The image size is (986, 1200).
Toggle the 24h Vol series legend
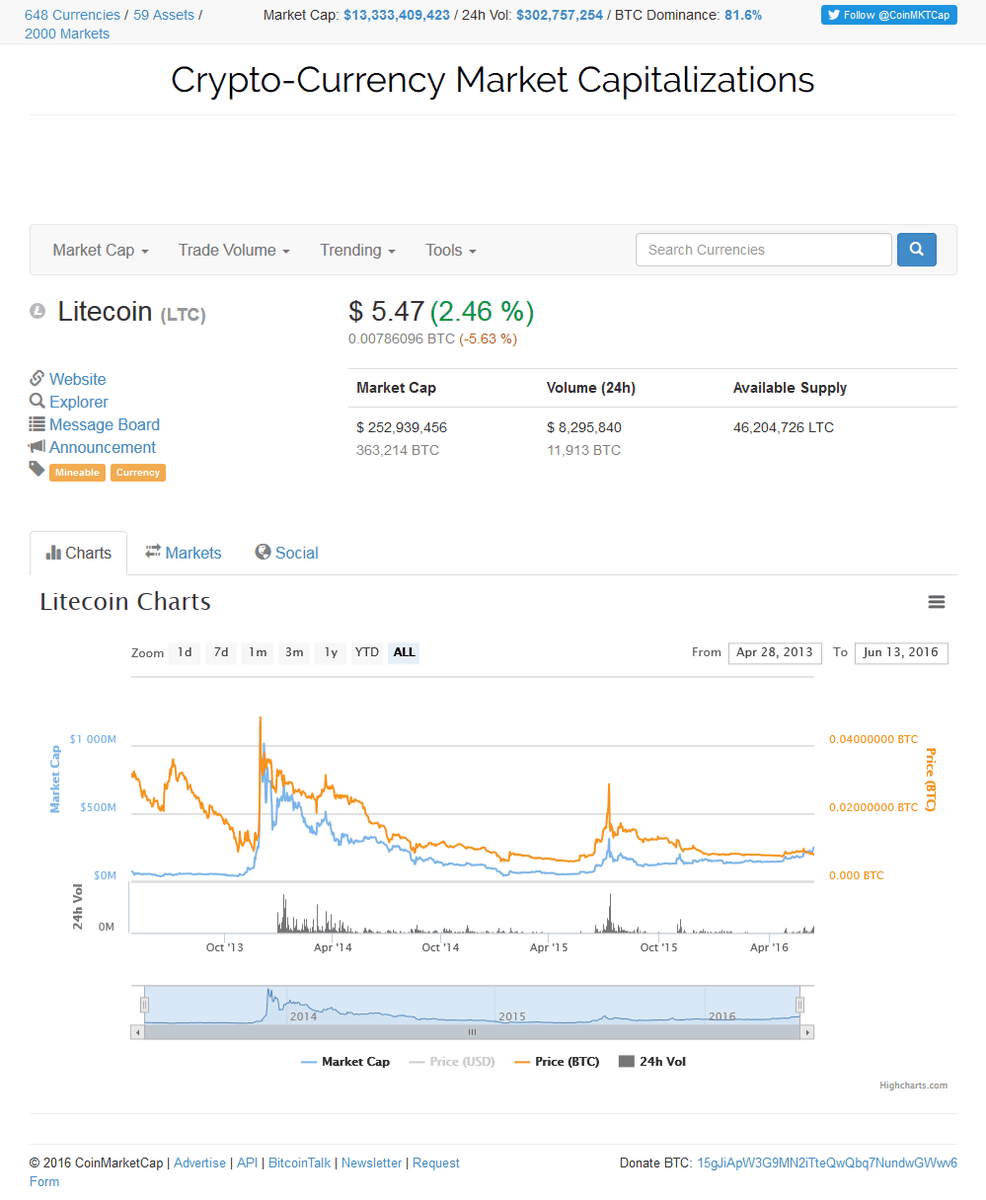(x=652, y=1062)
